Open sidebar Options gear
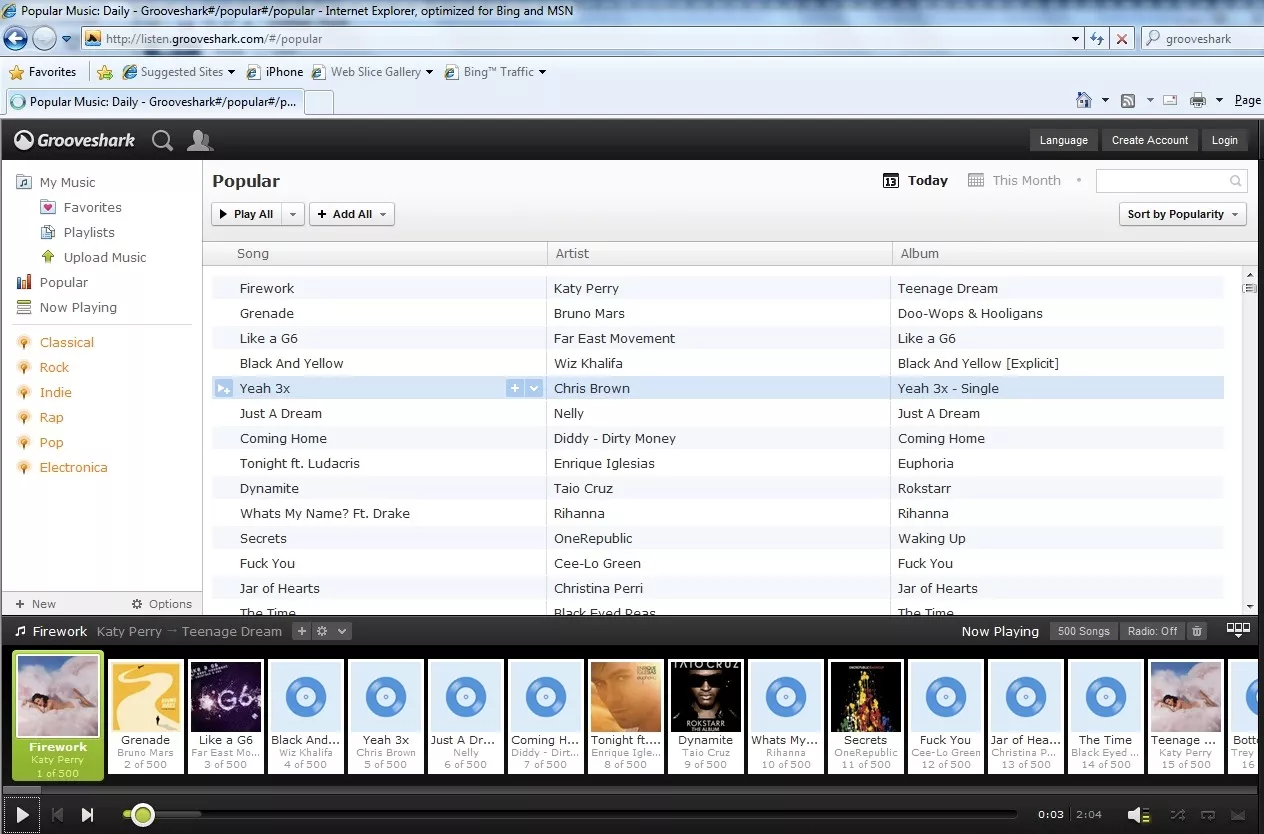This screenshot has width=1264, height=834. pos(162,604)
